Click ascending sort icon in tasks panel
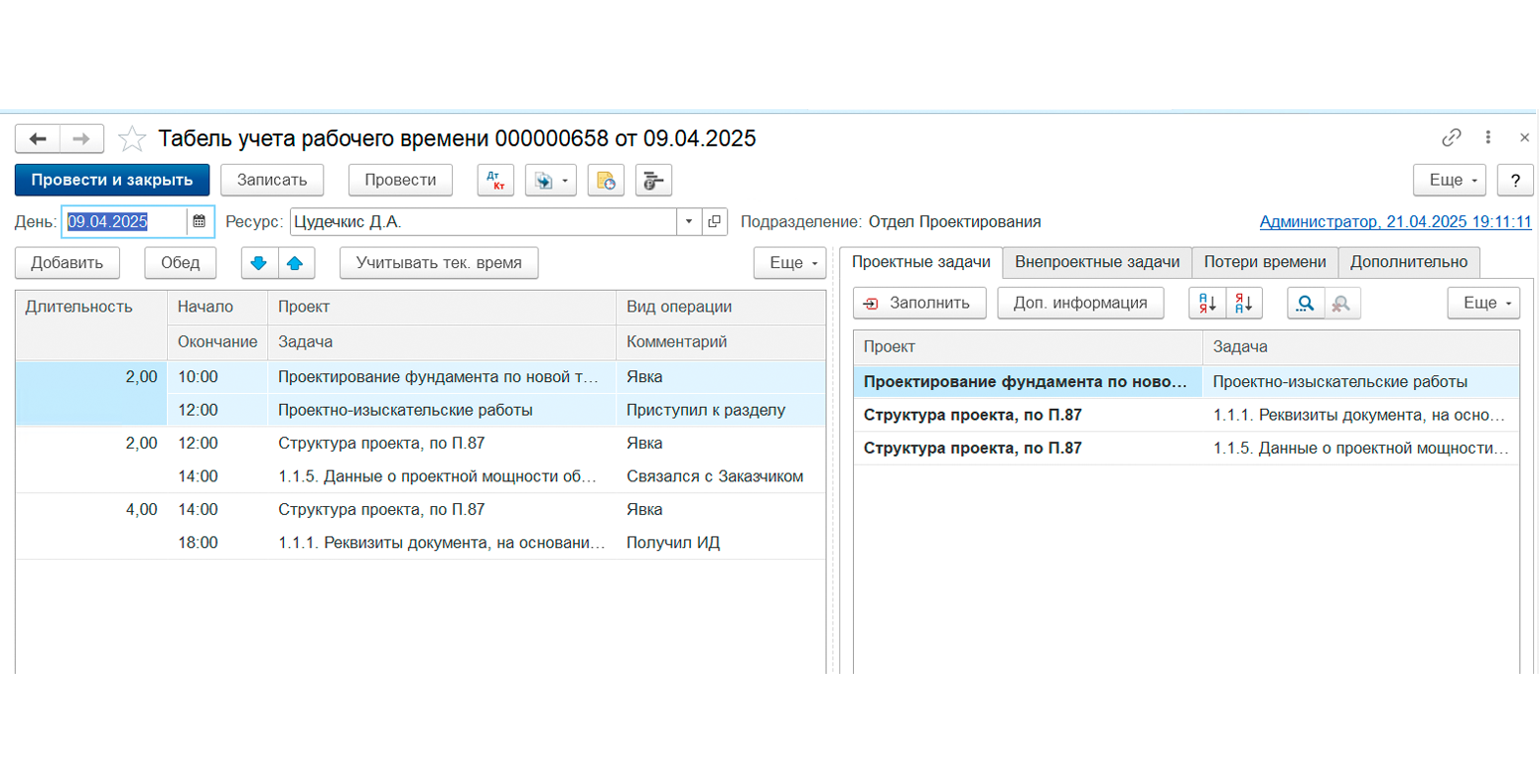Viewport: 1539px width, 784px height. point(1207,304)
